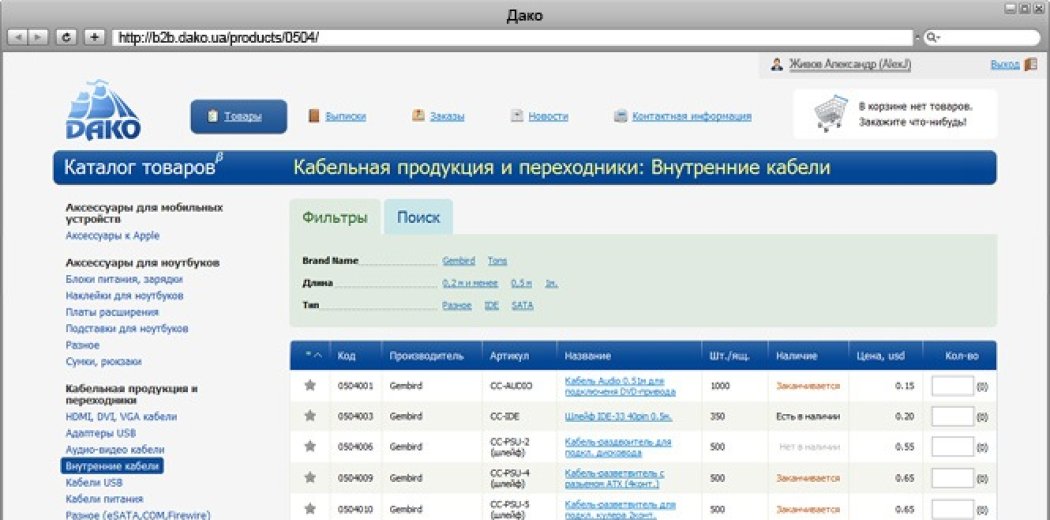Filter type IDE
This screenshot has width=1050, height=520.
pyautogui.click(x=492, y=305)
